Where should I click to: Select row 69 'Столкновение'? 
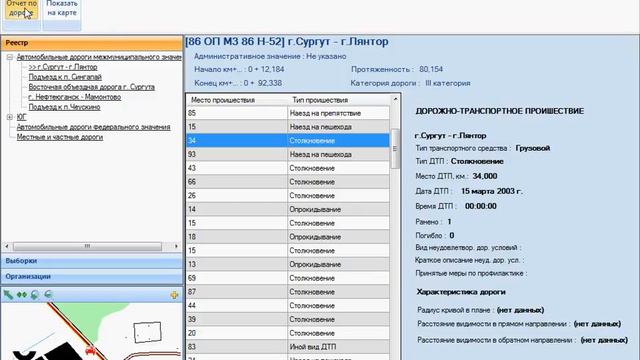click(x=288, y=278)
